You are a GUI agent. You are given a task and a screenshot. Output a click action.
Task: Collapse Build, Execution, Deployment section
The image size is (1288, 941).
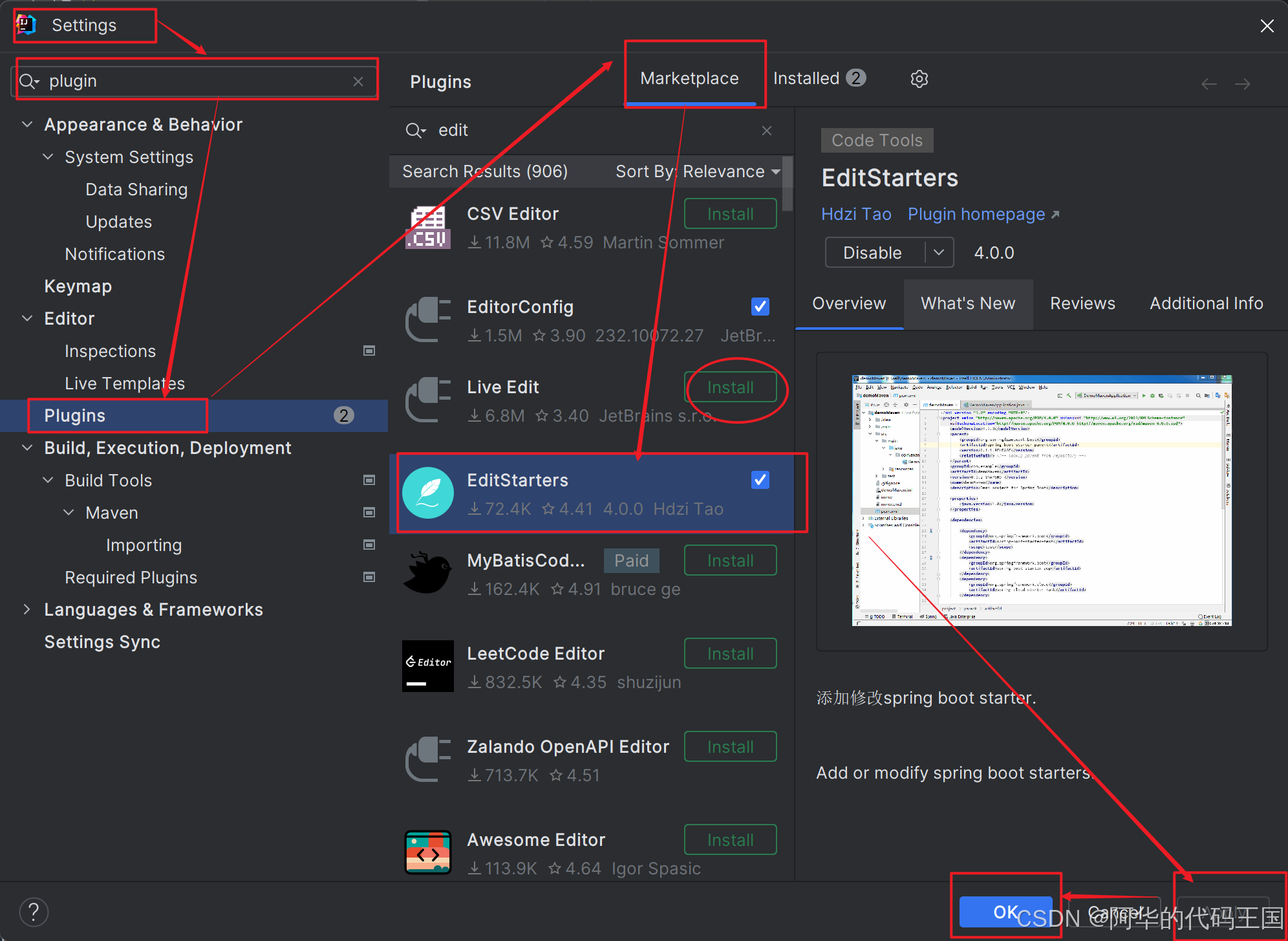pos(27,448)
